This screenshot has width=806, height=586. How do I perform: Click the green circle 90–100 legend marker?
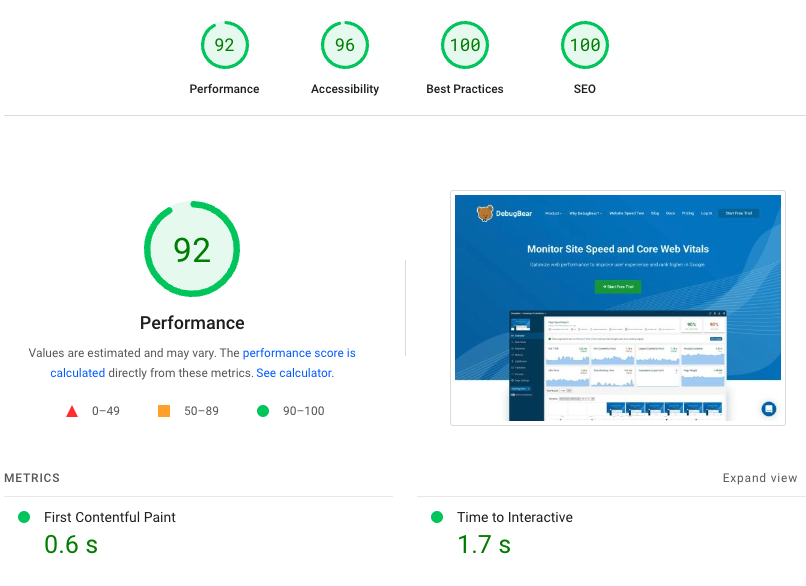click(x=263, y=410)
